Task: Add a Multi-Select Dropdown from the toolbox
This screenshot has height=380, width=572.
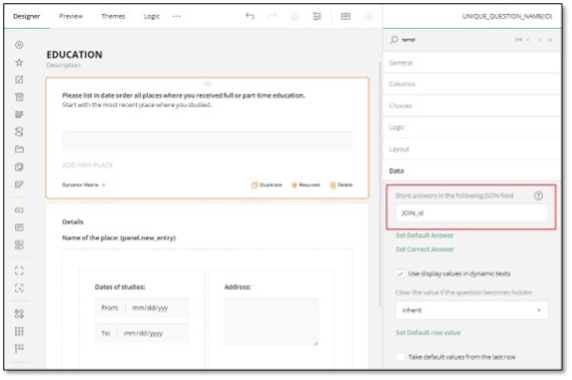Action: coord(19,115)
